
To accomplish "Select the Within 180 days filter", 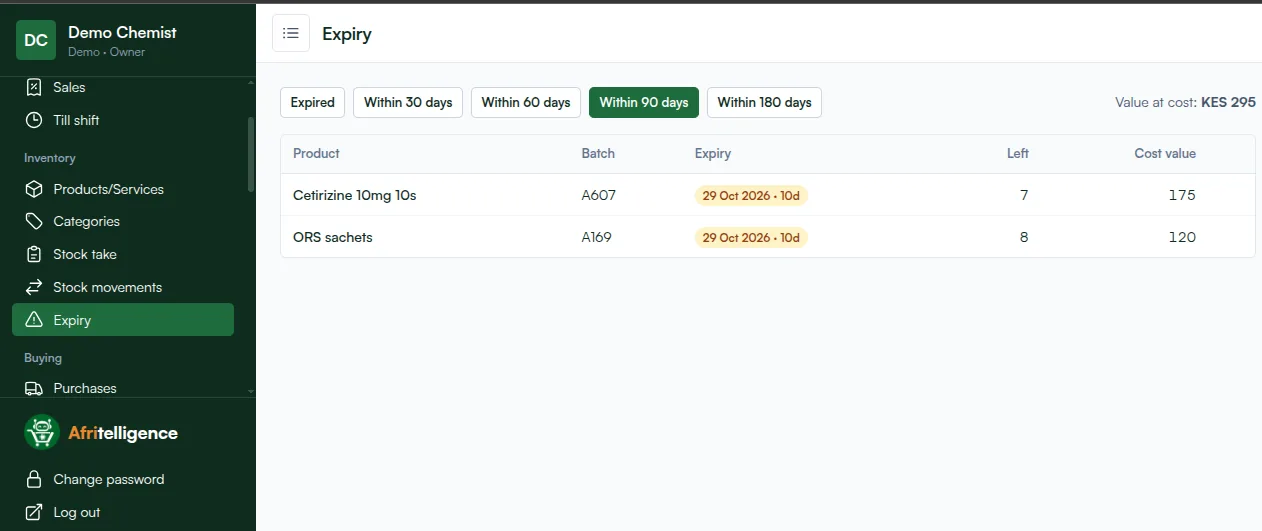I will [x=764, y=102].
